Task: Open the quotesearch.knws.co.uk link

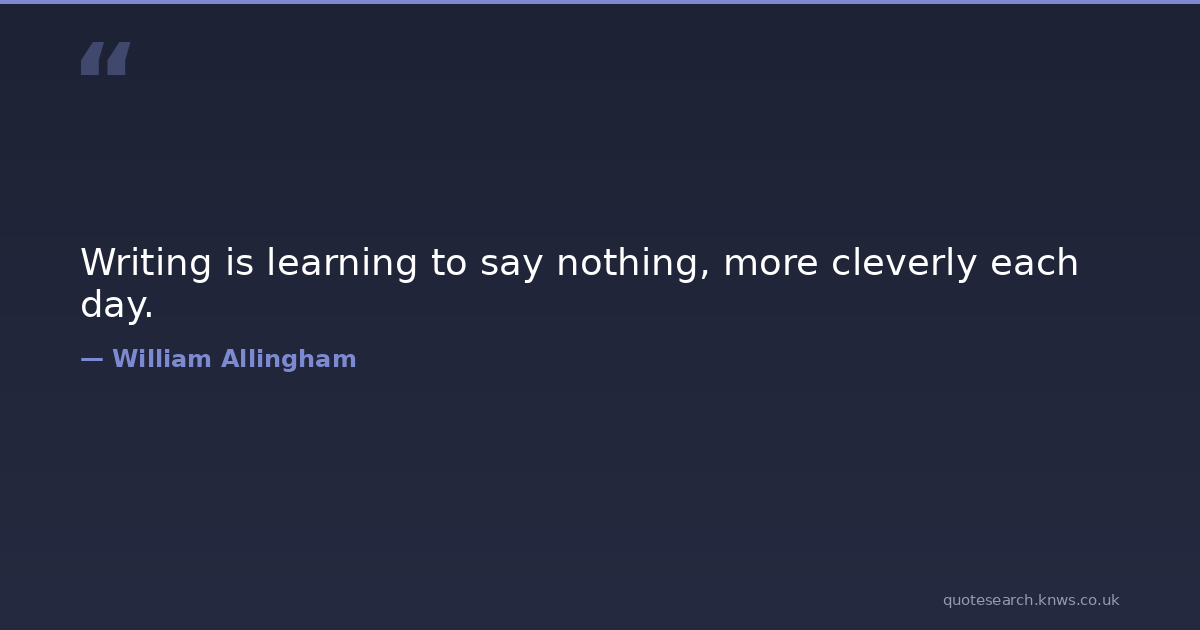Action: (1030, 600)
